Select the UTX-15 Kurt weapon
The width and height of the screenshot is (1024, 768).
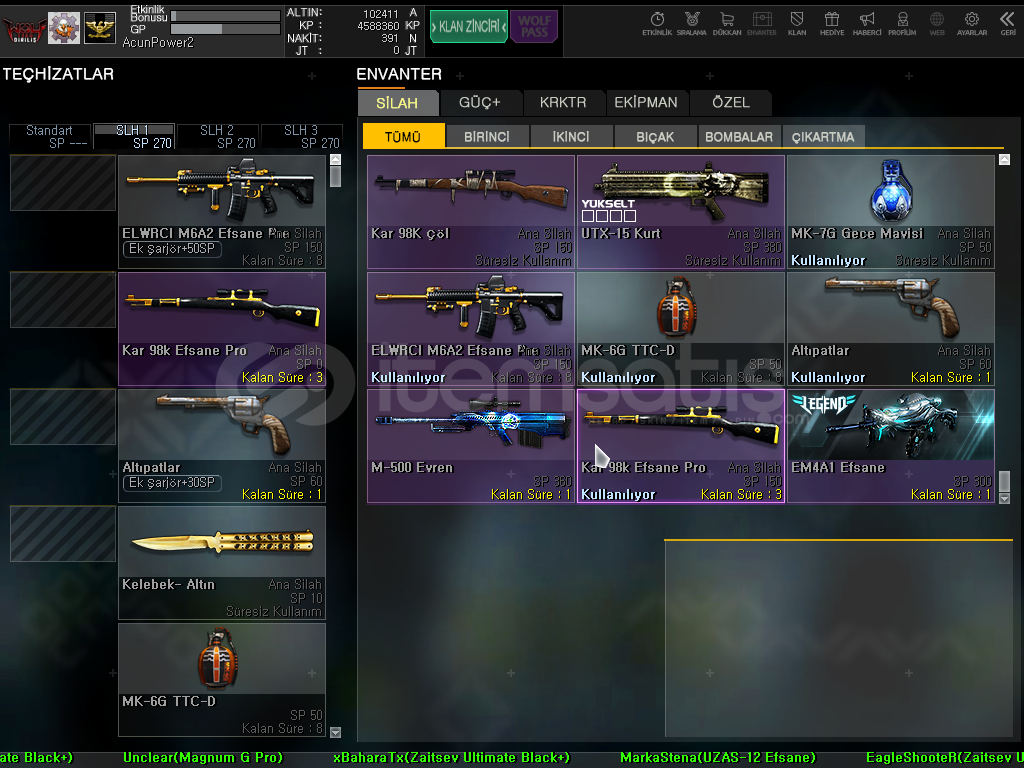pyautogui.click(x=680, y=211)
